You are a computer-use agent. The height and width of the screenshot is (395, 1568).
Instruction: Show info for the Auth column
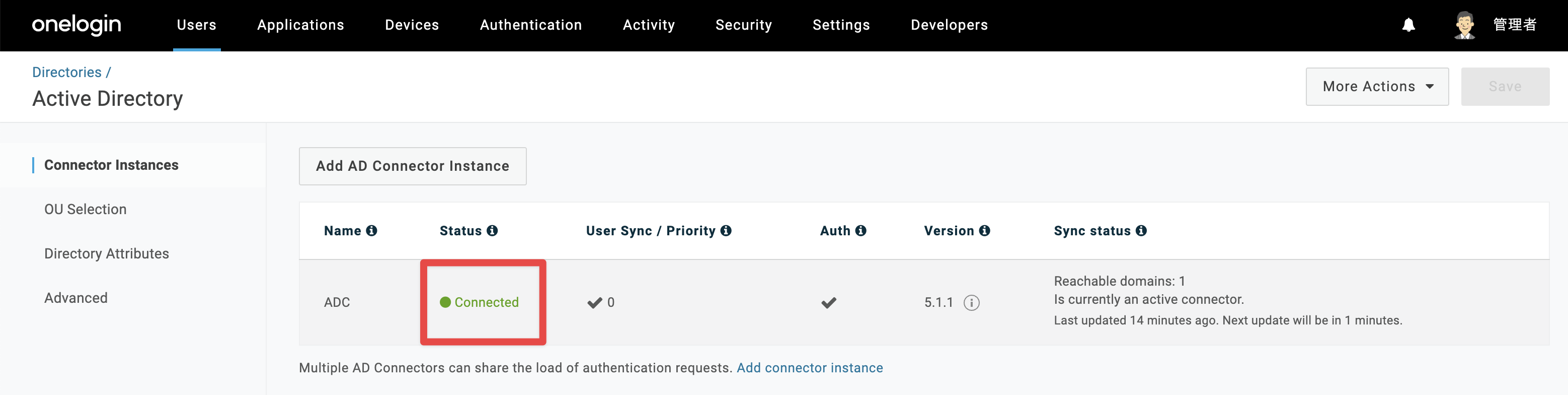point(860,230)
